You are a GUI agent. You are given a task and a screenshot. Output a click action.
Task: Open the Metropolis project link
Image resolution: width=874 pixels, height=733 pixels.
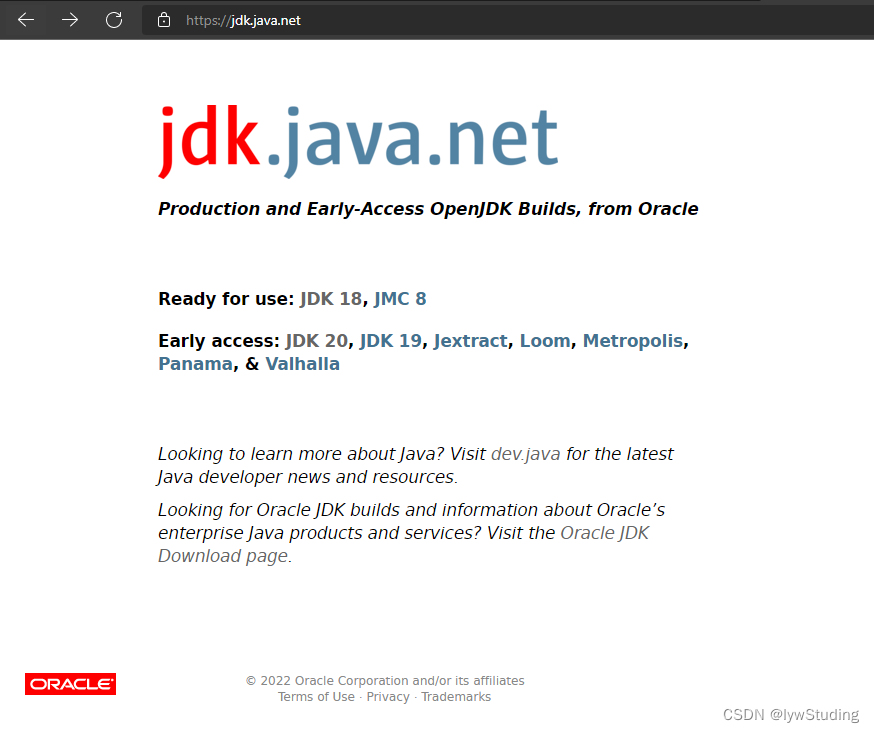click(x=633, y=341)
